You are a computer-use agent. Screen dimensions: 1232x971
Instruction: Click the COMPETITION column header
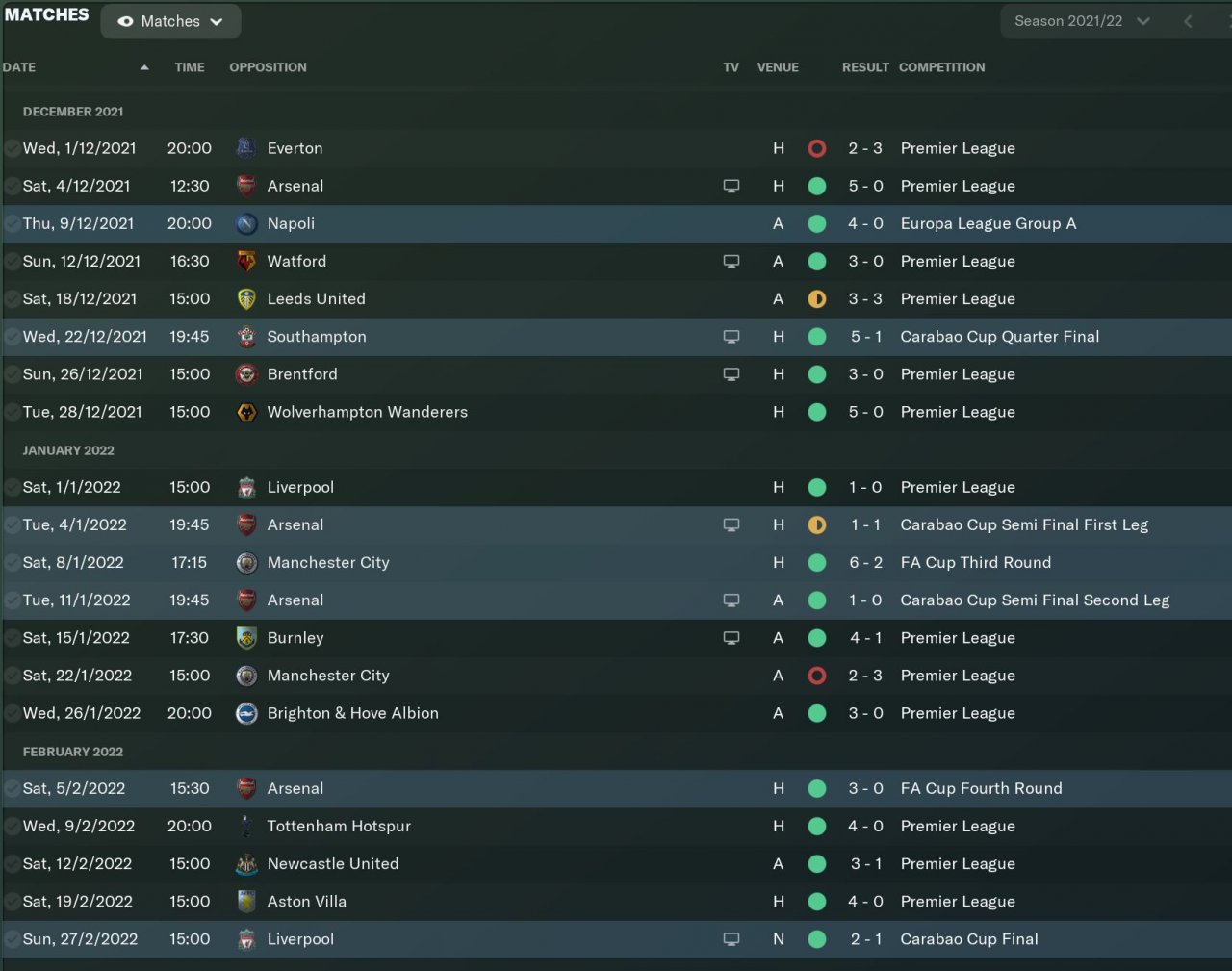[x=941, y=67]
